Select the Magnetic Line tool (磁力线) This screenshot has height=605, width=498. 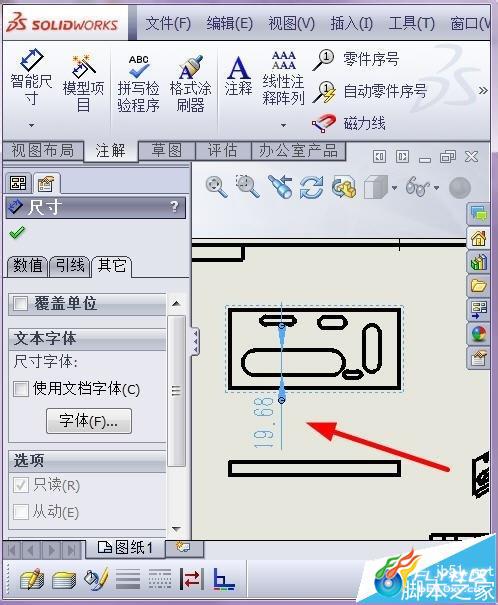tap(349, 123)
